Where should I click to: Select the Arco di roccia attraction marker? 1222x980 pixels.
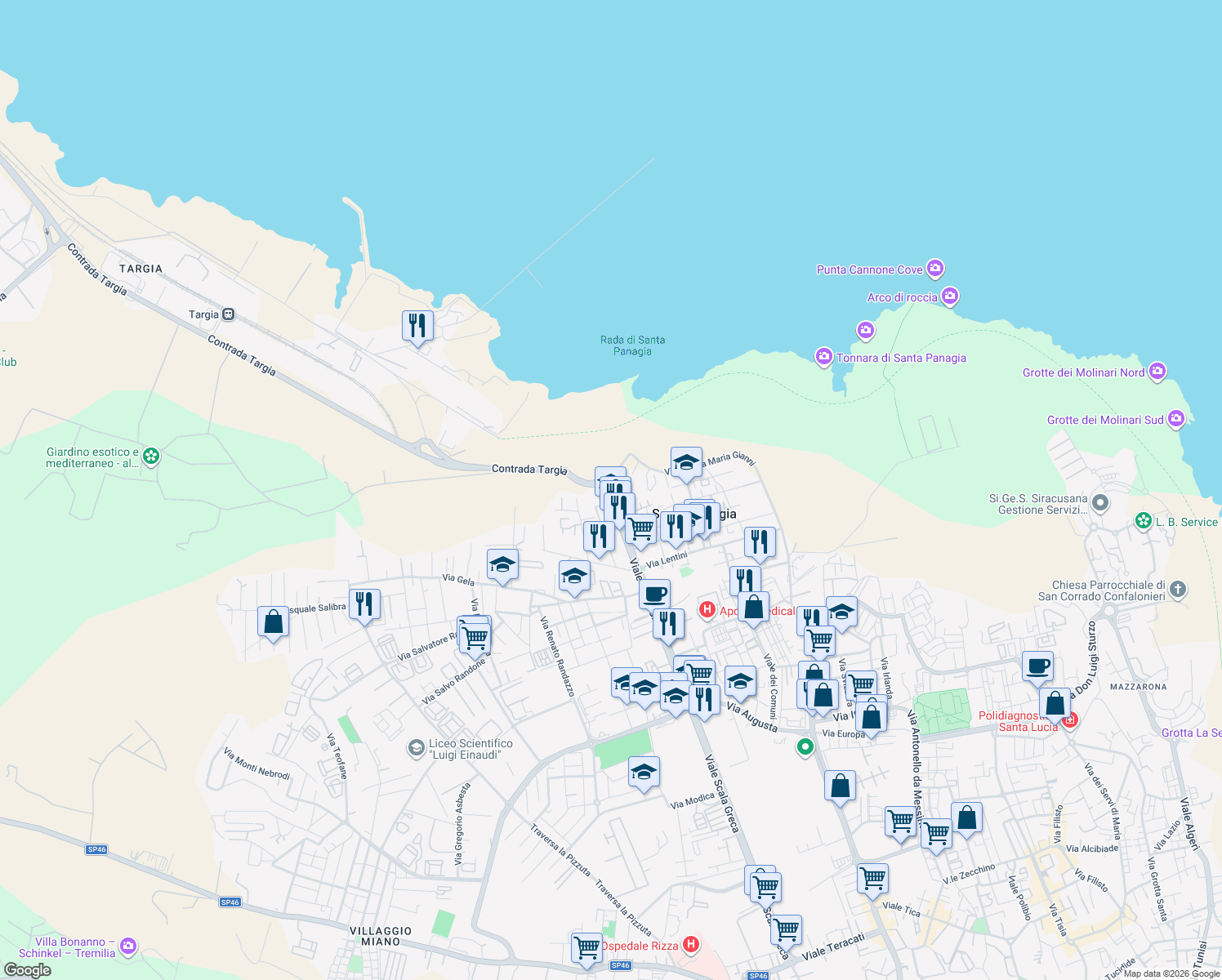coord(949,296)
